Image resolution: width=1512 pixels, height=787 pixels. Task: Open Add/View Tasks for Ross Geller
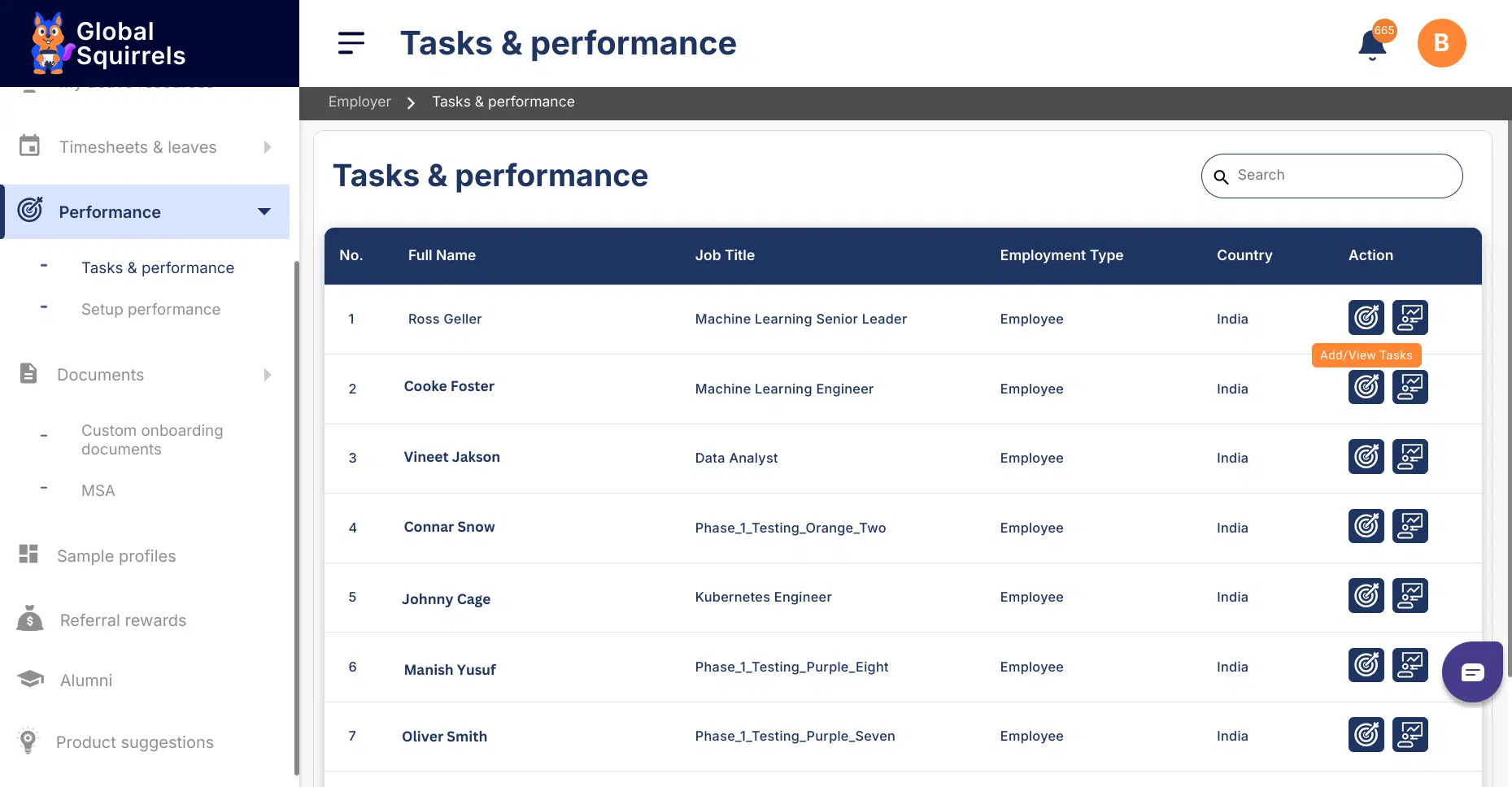(x=1366, y=318)
